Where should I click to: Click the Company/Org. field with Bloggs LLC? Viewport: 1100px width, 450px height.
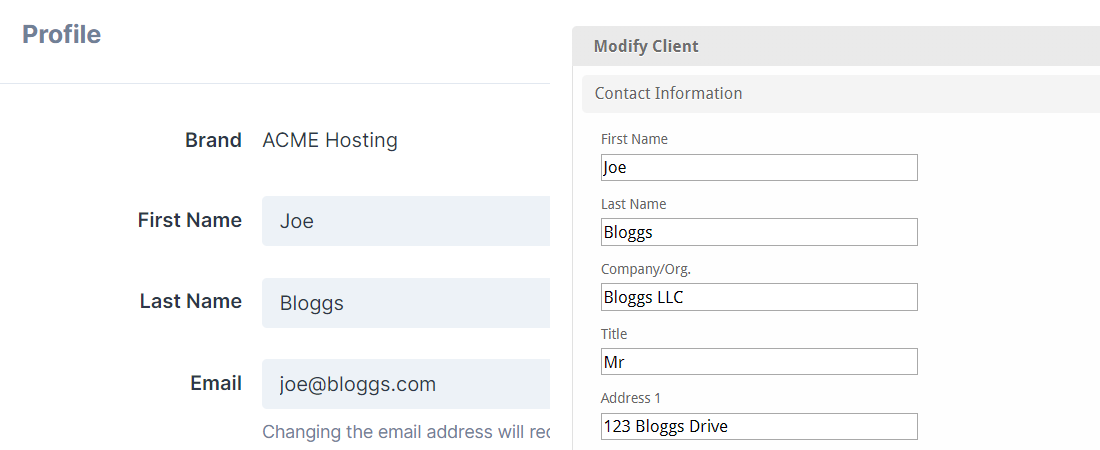click(x=759, y=297)
